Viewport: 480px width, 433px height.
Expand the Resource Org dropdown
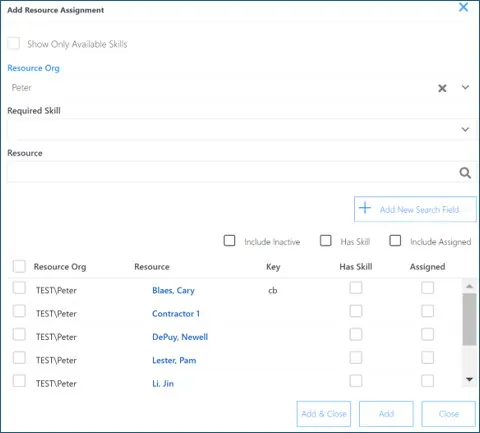pyautogui.click(x=465, y=88)
